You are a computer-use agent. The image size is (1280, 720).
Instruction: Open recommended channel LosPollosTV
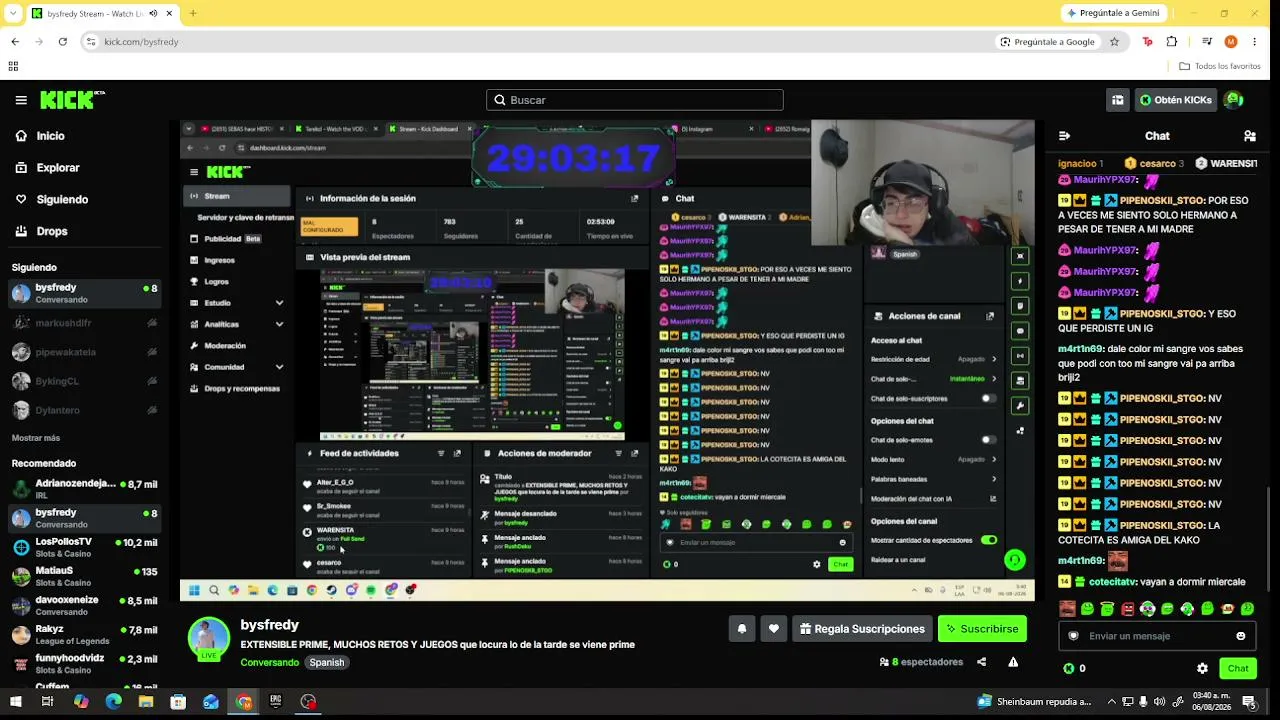(85, 547)
